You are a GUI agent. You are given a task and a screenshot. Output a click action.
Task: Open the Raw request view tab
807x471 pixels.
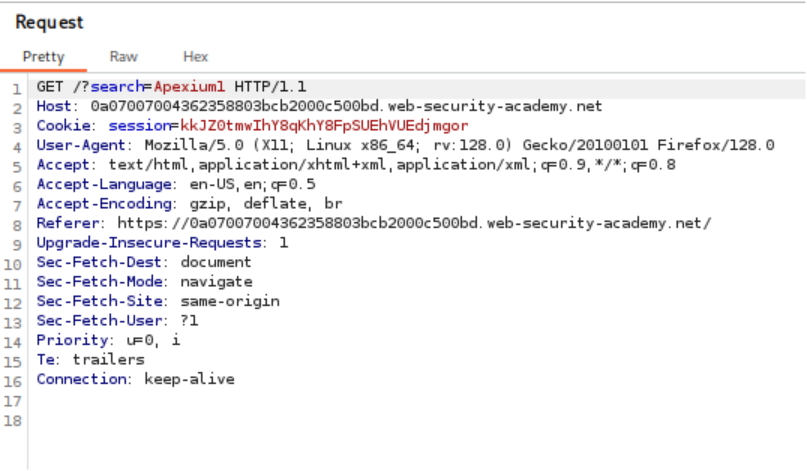(123, 57)
